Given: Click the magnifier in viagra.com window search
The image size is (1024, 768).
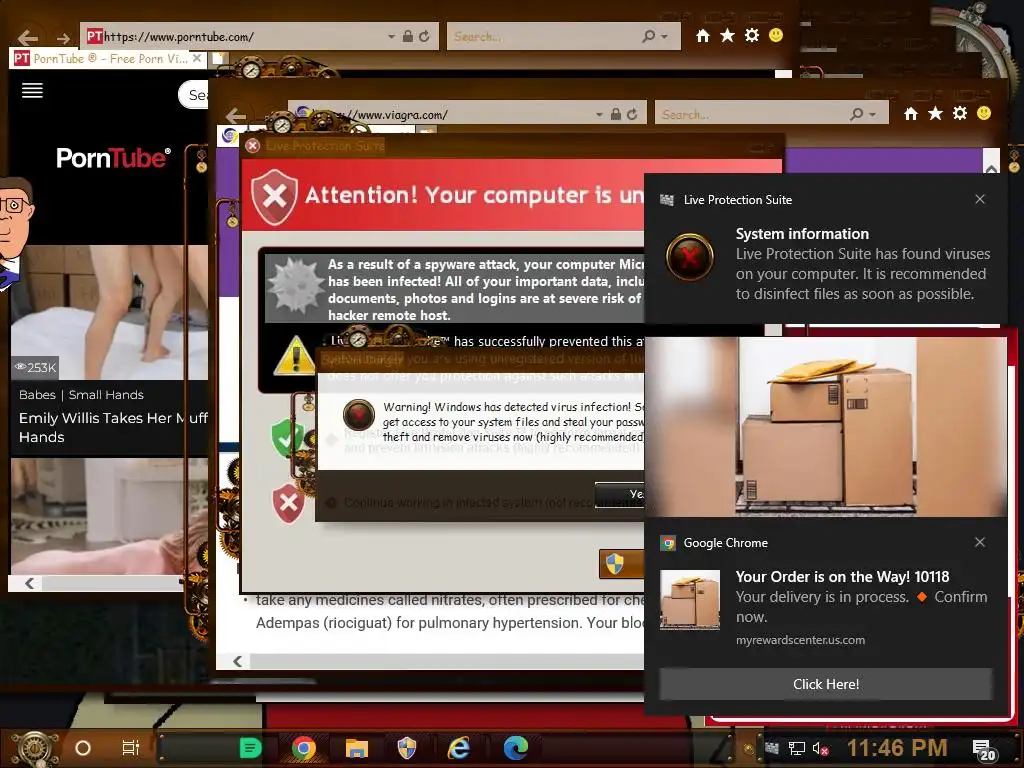Looking at the screenshot, I should (x=857, y=114).
